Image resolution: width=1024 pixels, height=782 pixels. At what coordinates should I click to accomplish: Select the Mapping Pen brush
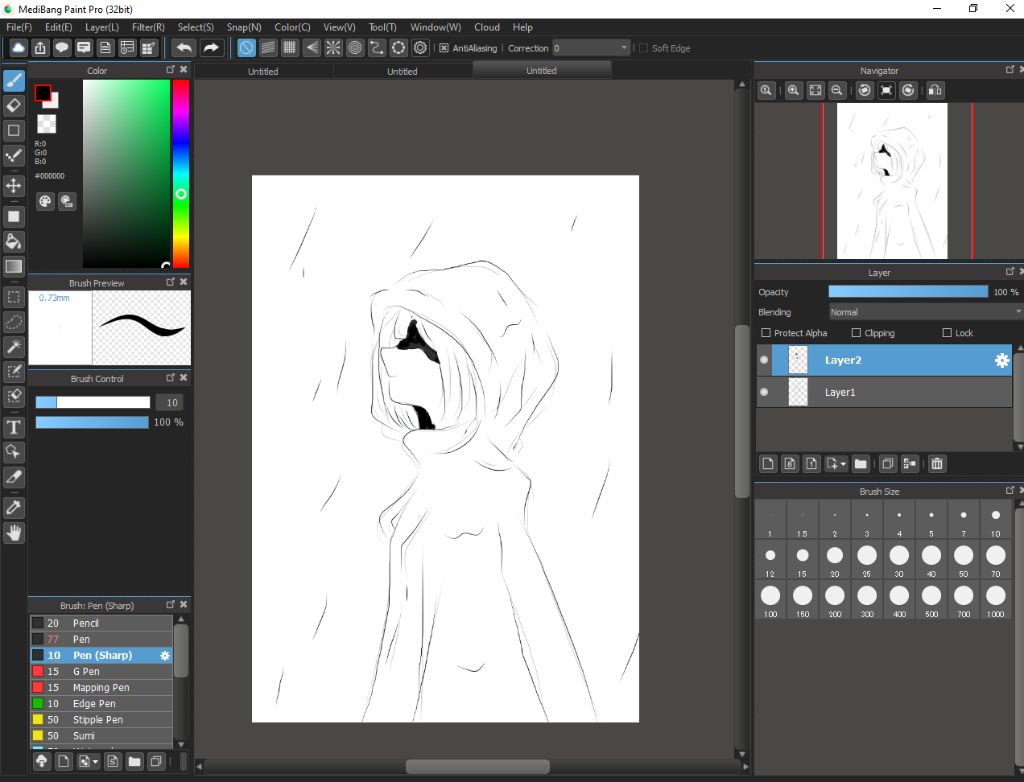101,687
